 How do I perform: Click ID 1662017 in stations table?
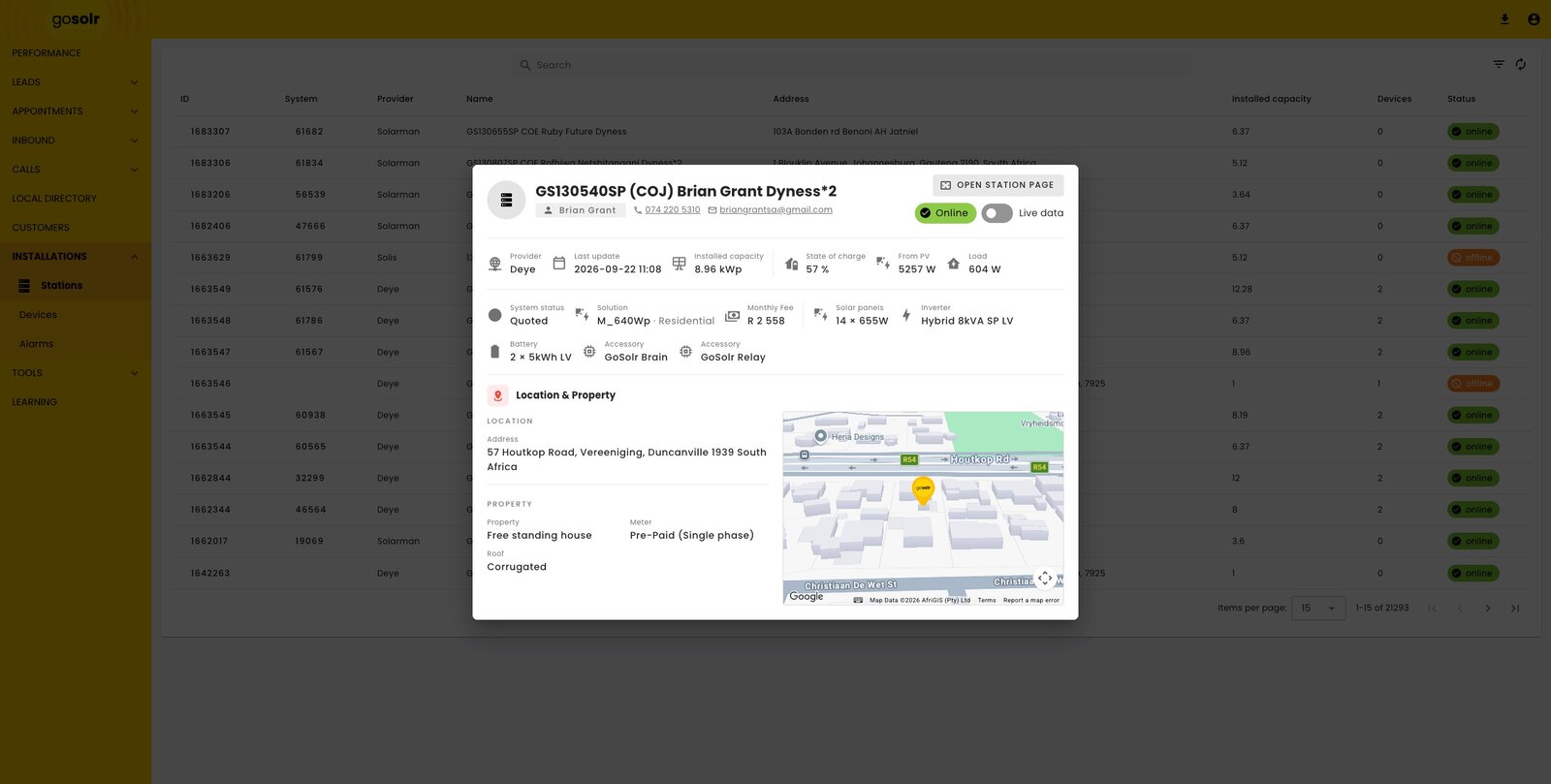209,542
